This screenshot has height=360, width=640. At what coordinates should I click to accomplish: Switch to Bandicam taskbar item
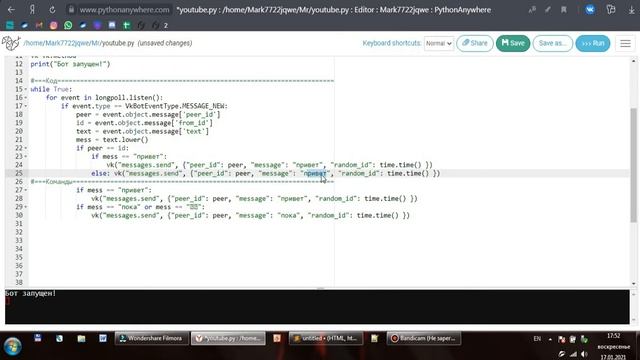pos(424,338)
